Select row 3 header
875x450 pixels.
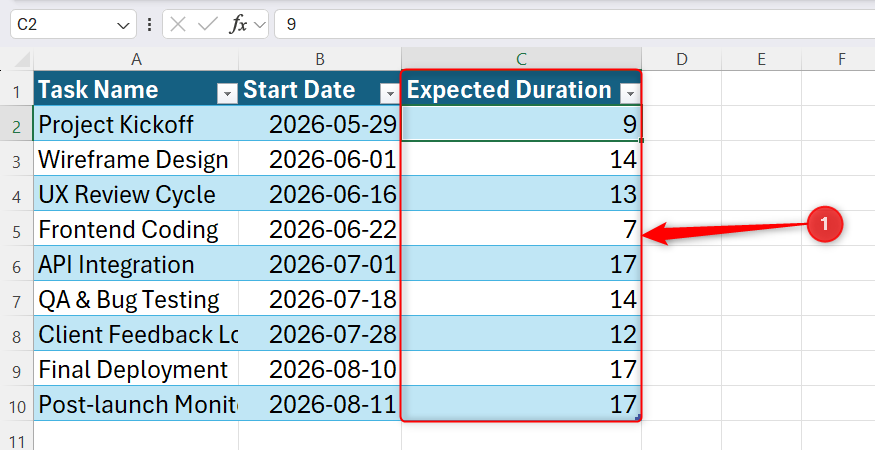point(17,161)
